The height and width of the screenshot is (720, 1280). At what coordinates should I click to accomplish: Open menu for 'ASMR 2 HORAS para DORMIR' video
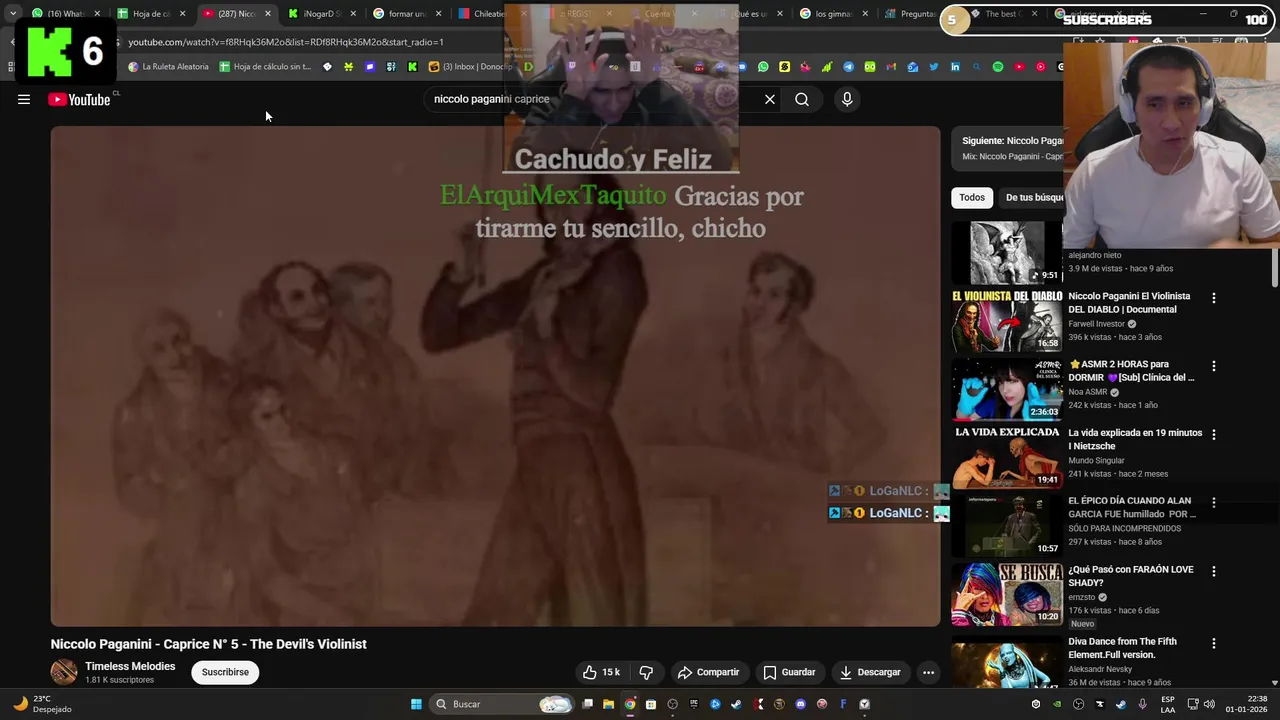(x=1214, y=366)
